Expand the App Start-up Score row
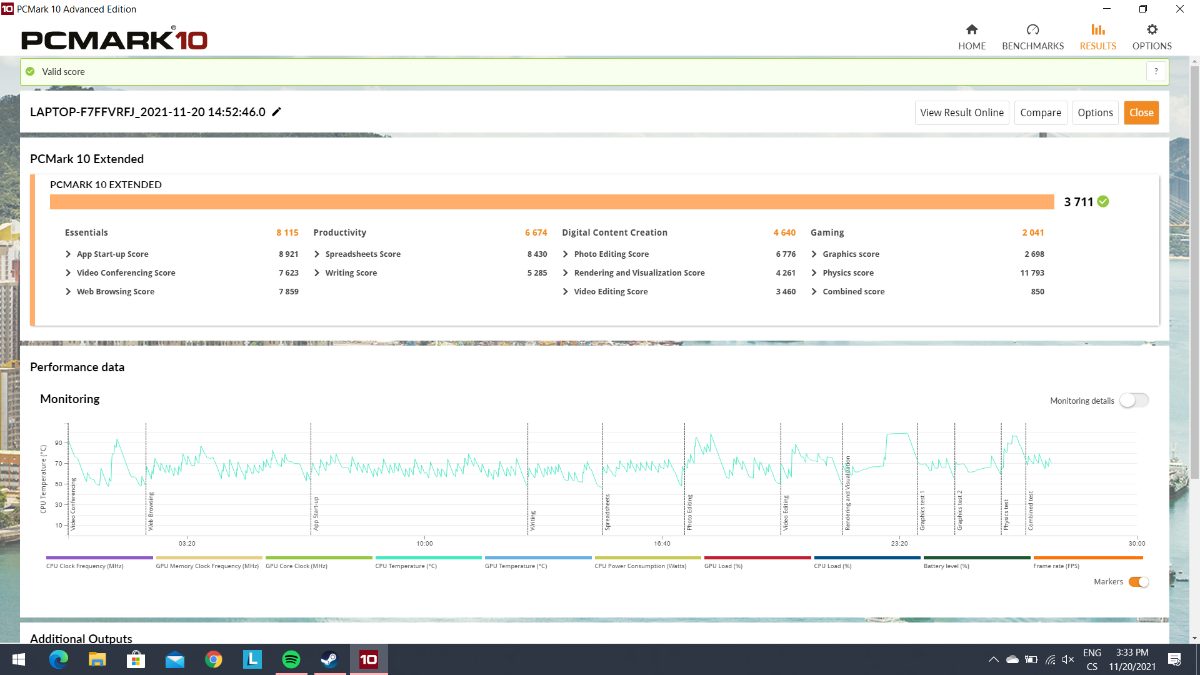Screen dimensions: 1200x675 click(68, 254)
